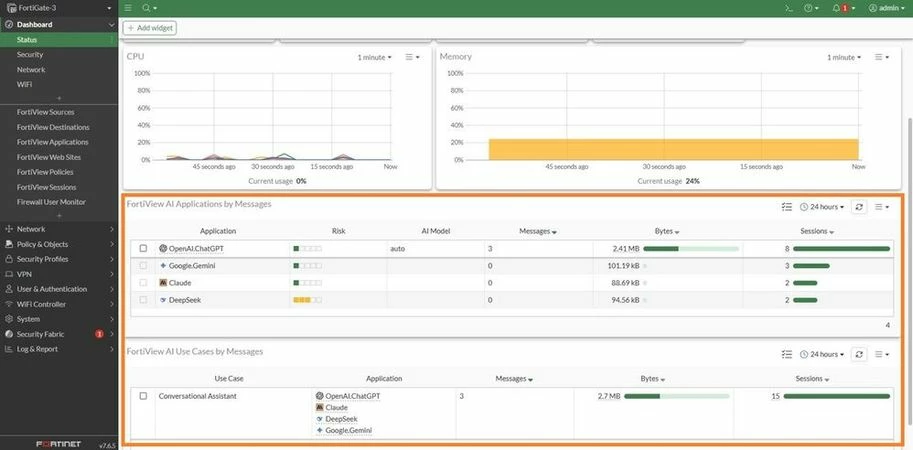
Task: Click the DeepSeek risk level indicator
Action: coord(307,300)
